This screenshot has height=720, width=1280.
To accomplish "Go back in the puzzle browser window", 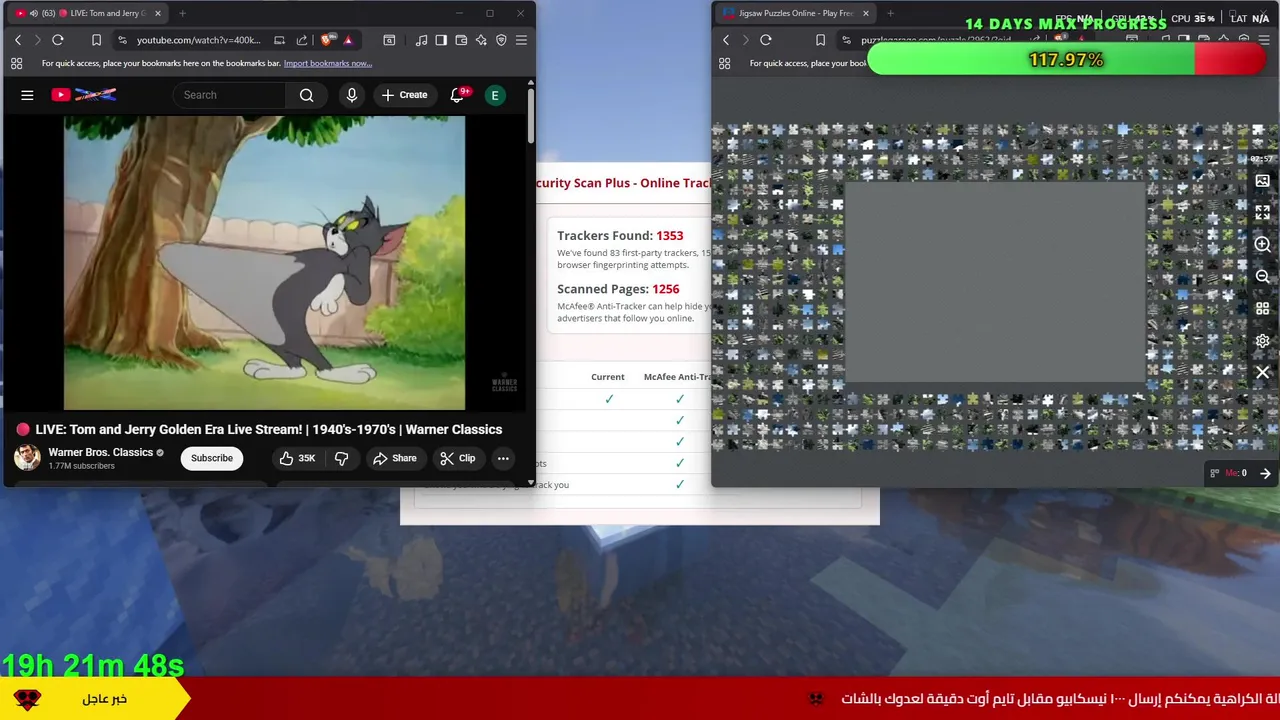I will point(726,40).
